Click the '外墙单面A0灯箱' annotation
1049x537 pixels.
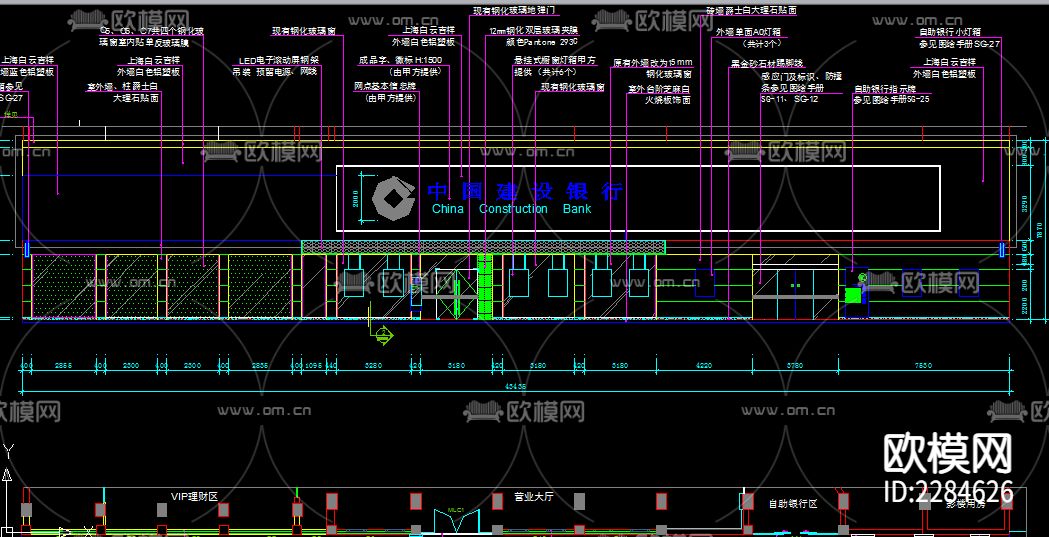pos(748,31)
